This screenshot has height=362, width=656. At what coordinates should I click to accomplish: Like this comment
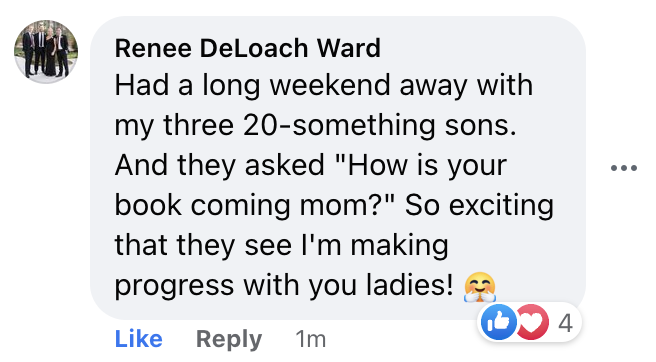point(138,339)
